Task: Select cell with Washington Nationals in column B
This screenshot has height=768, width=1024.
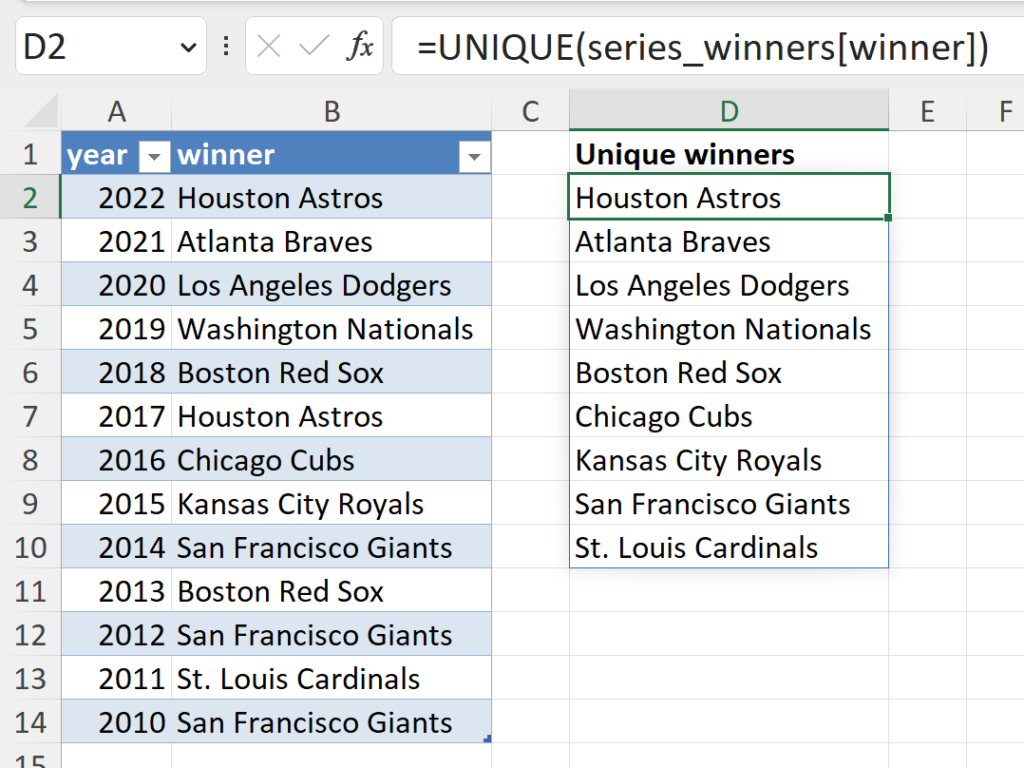Action: tap(331, 328)
